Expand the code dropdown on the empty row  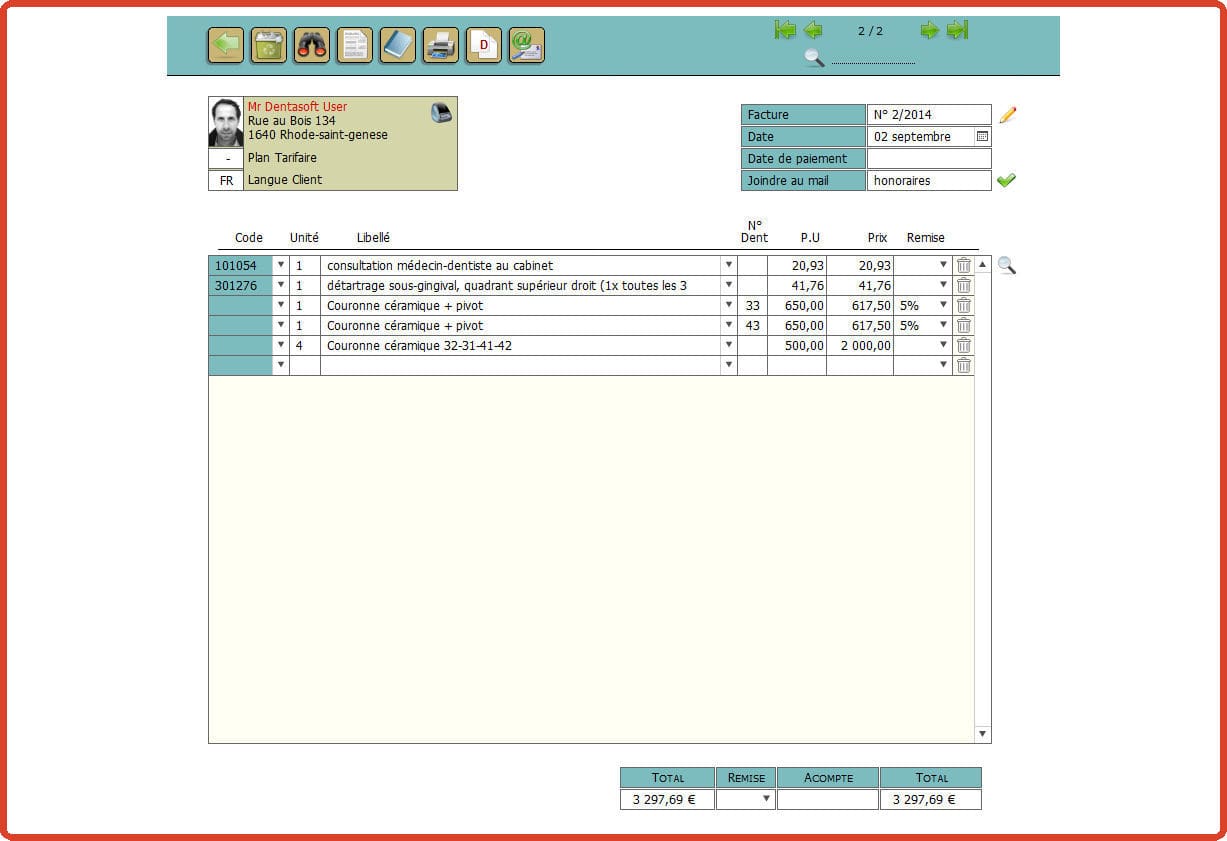(x=281, y=365)
